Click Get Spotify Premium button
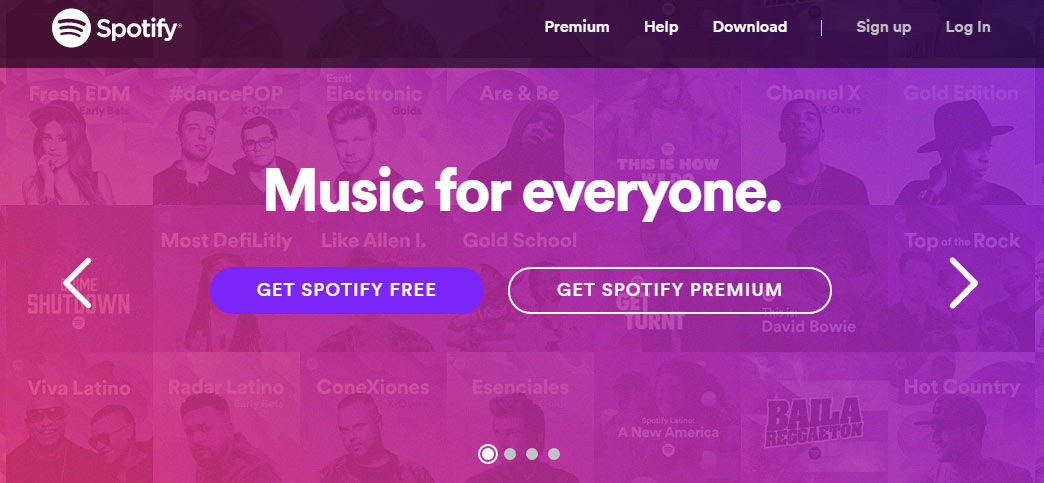This screenshot has height=483, width=1044. coord(670,290)
